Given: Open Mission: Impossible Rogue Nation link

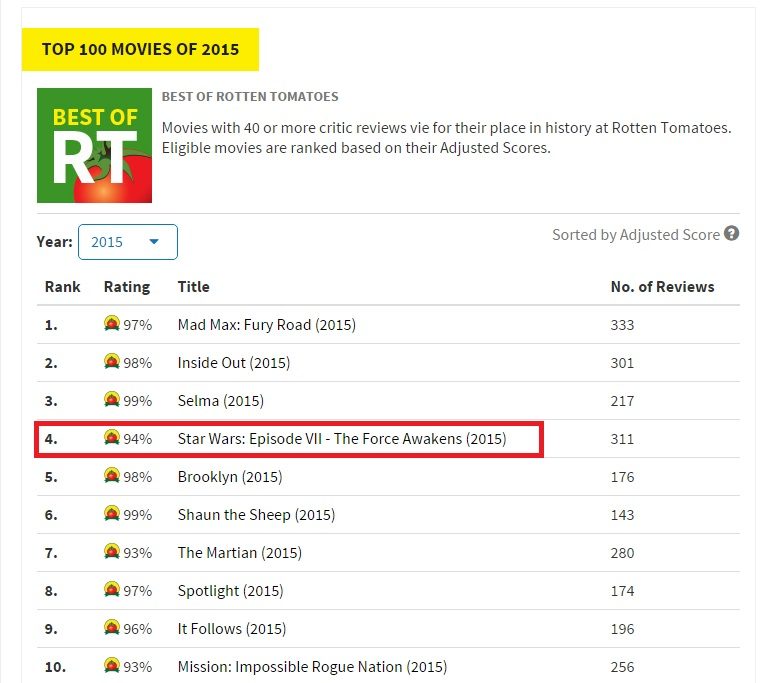Looking at the screenshot, I should click(312, 667).
